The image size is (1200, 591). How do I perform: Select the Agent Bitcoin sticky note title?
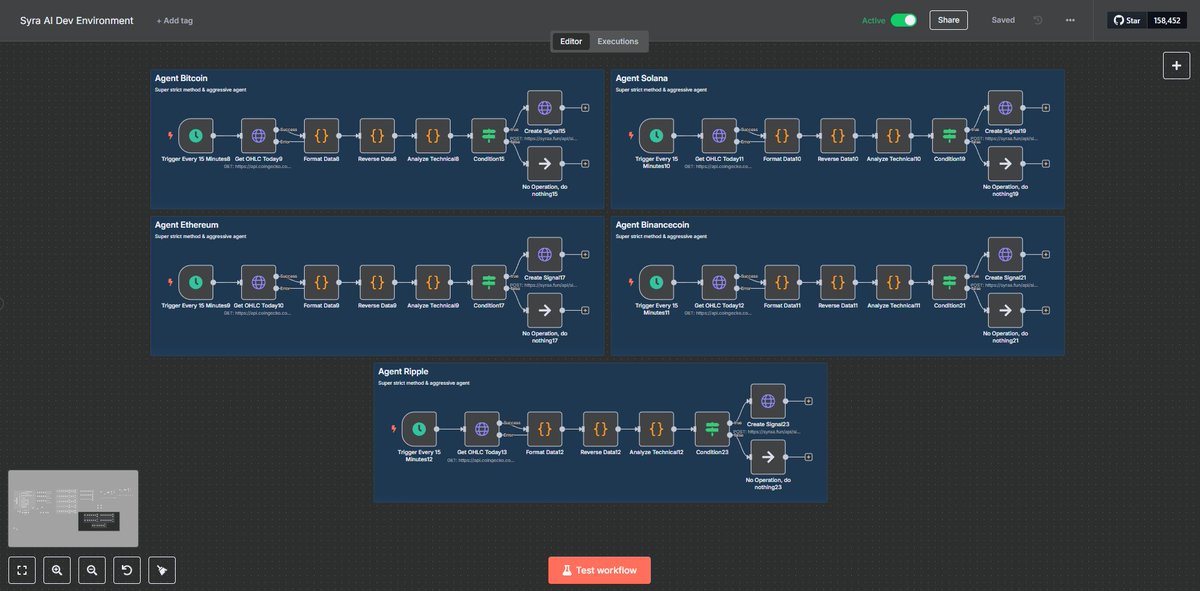pyautogui.click(x=181, y=78)
